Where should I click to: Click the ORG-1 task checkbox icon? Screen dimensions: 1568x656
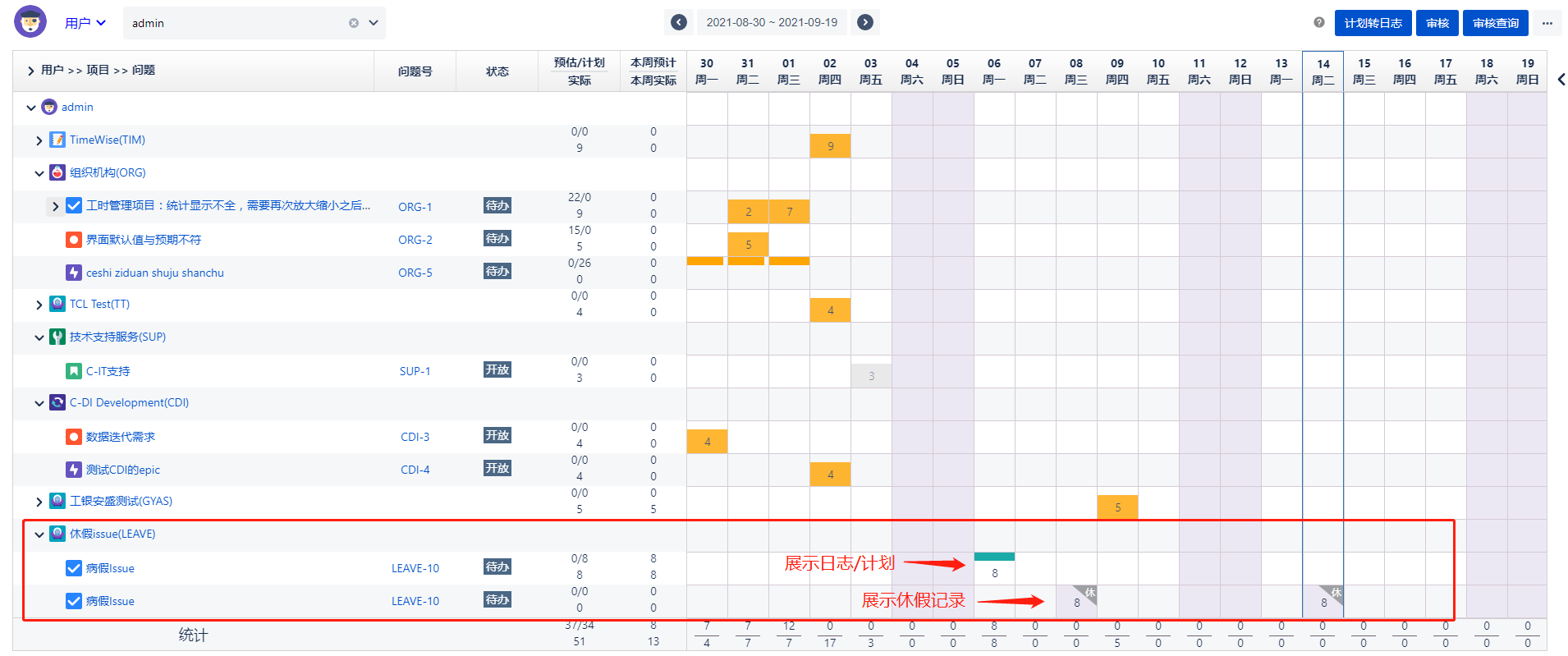pos(74,205)
